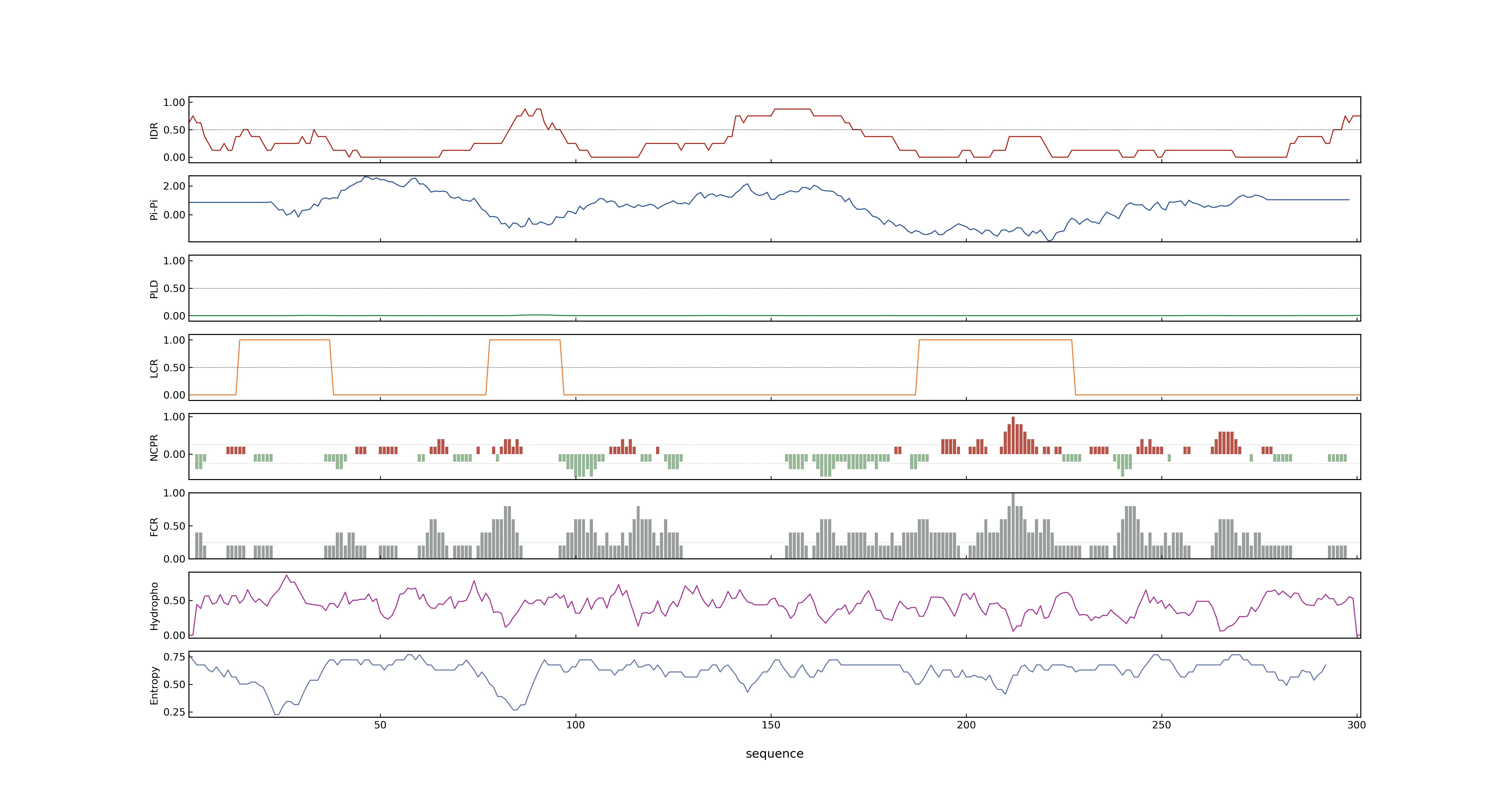Click the widest LCR plateau past position 200
This screenshot has height=806, width=1512.
[996, 340]
